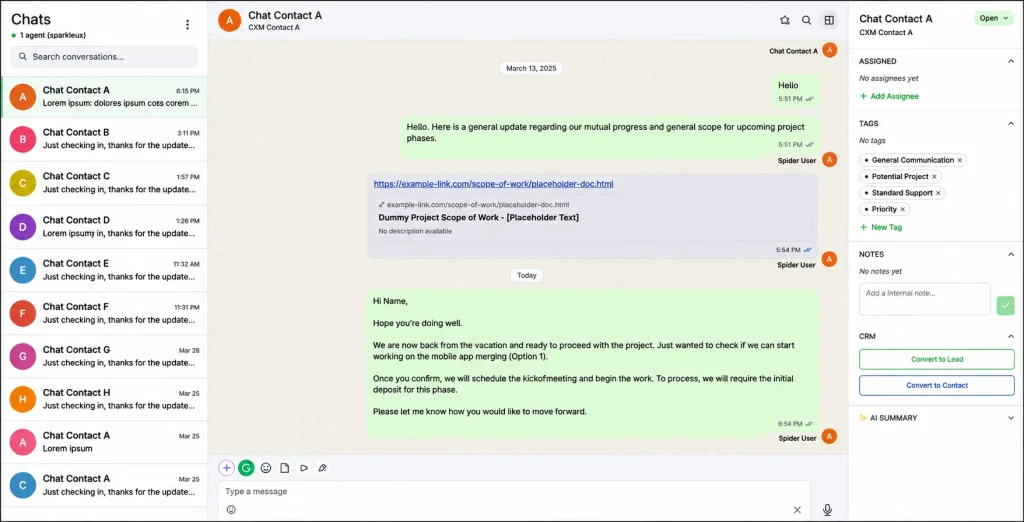Screen dimensions: 1024x522
Task: Click the Add a internal note field
Action: 925,299
